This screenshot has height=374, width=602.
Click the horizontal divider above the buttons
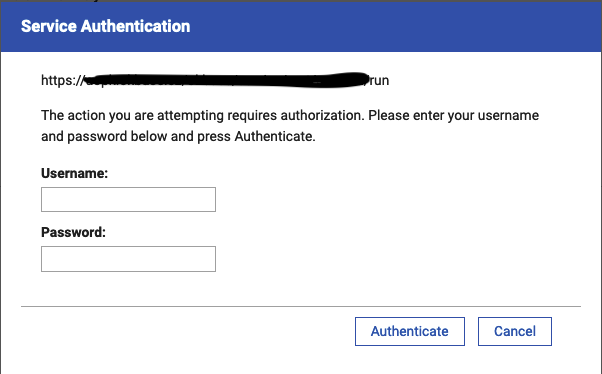(301, 306)
